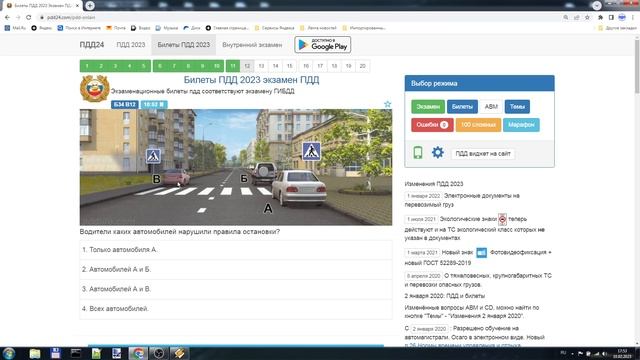Open the extensions puzzle icon
Screen dimensions: 640x360
point(600,18)
